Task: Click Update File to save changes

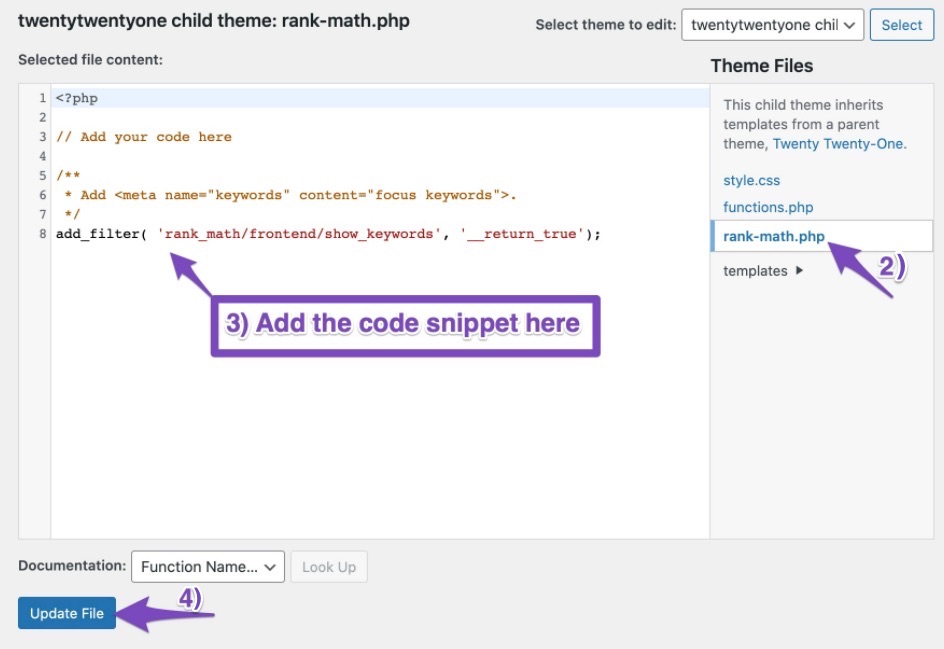Action: [x=67, y=613]
